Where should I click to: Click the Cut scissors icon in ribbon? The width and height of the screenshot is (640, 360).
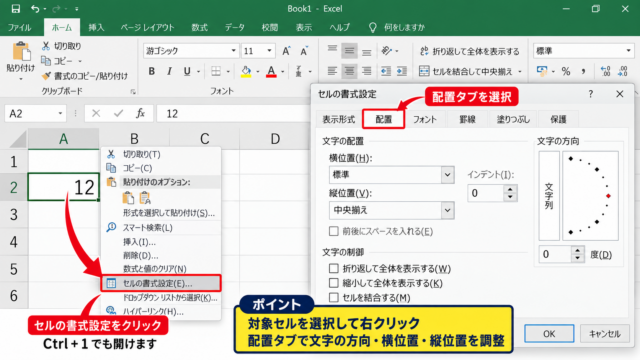(x=46, y=46)
